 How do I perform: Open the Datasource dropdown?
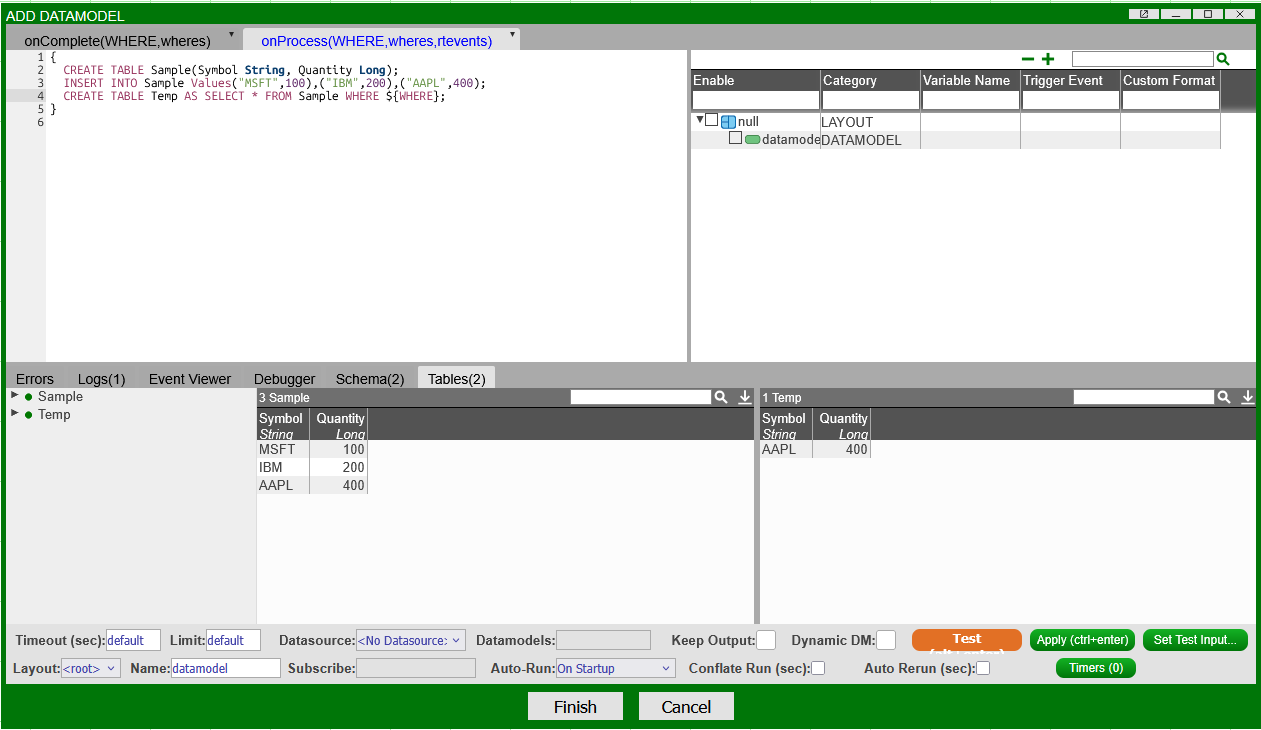click(410, 640)
